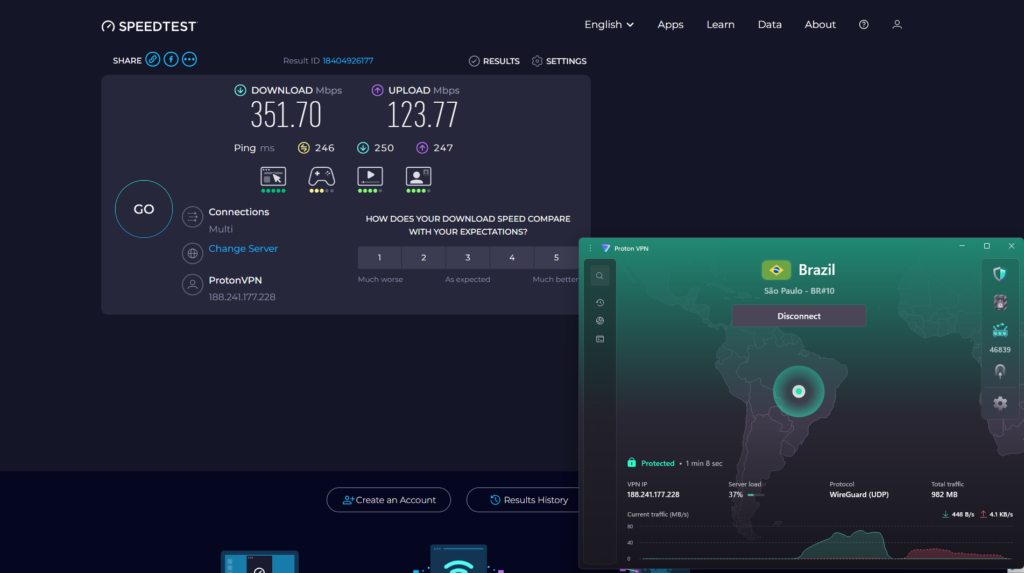The height and width of the screenshot is (573, 1024).
Task: Click Create an Account button
Action: pyautogui.click(x=389, y=500)
